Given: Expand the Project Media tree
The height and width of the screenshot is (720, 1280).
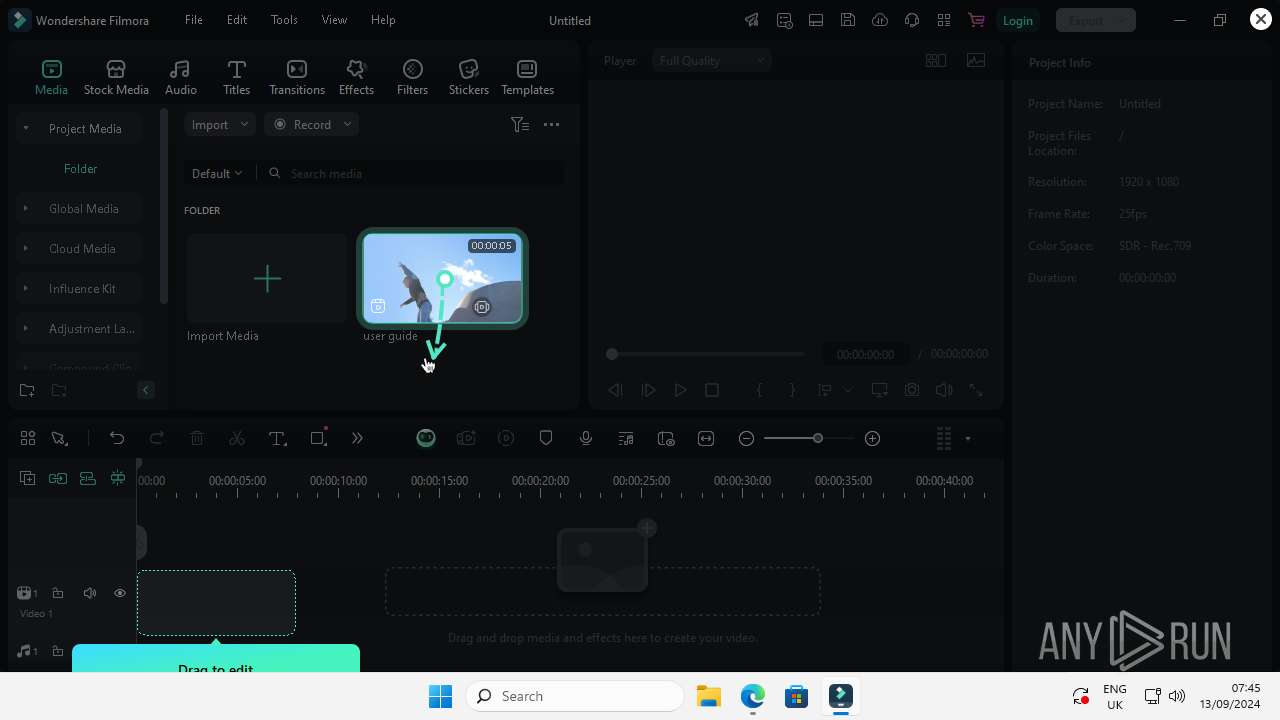Looking at the screenshot, I should 26,128.
